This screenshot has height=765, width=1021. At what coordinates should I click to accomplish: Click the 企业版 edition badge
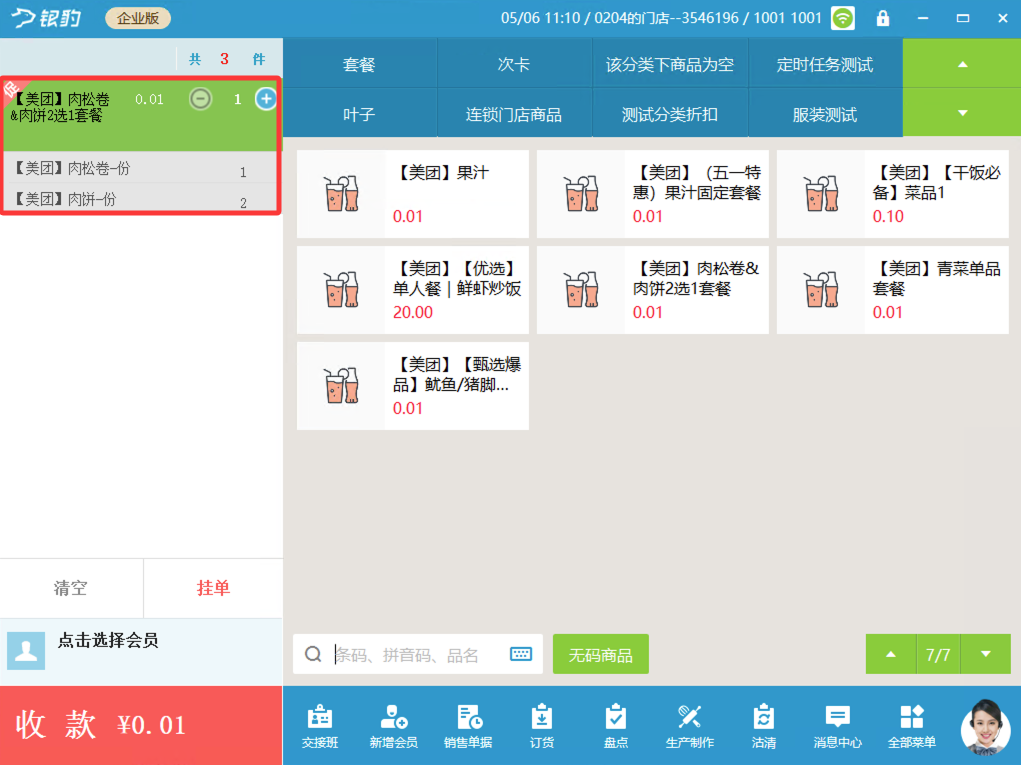click(138, 18)
